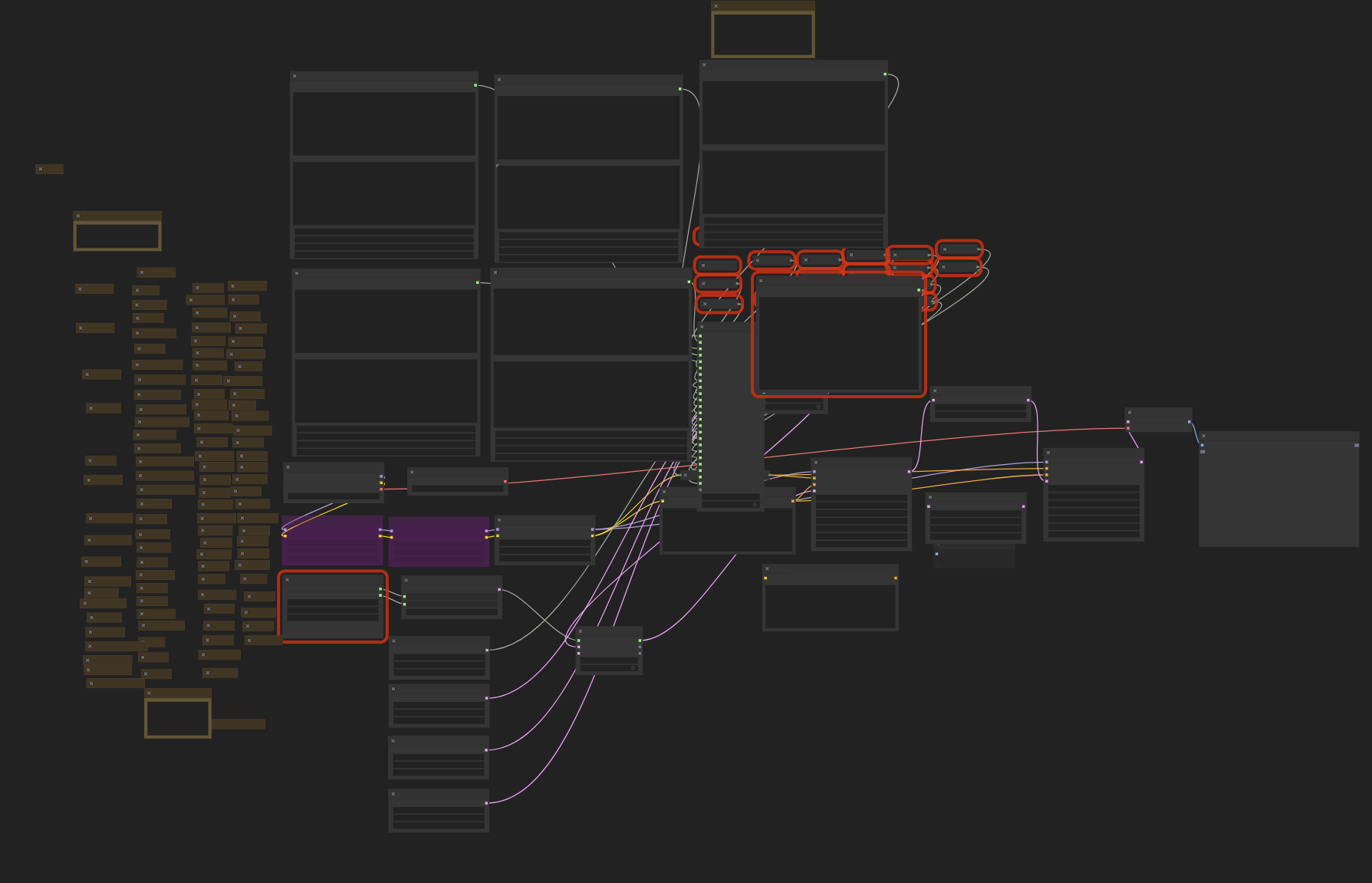Click collapse dot on topmost gold-bordered node
This screenshot has width=1372, height=883.
pos(716,6)
